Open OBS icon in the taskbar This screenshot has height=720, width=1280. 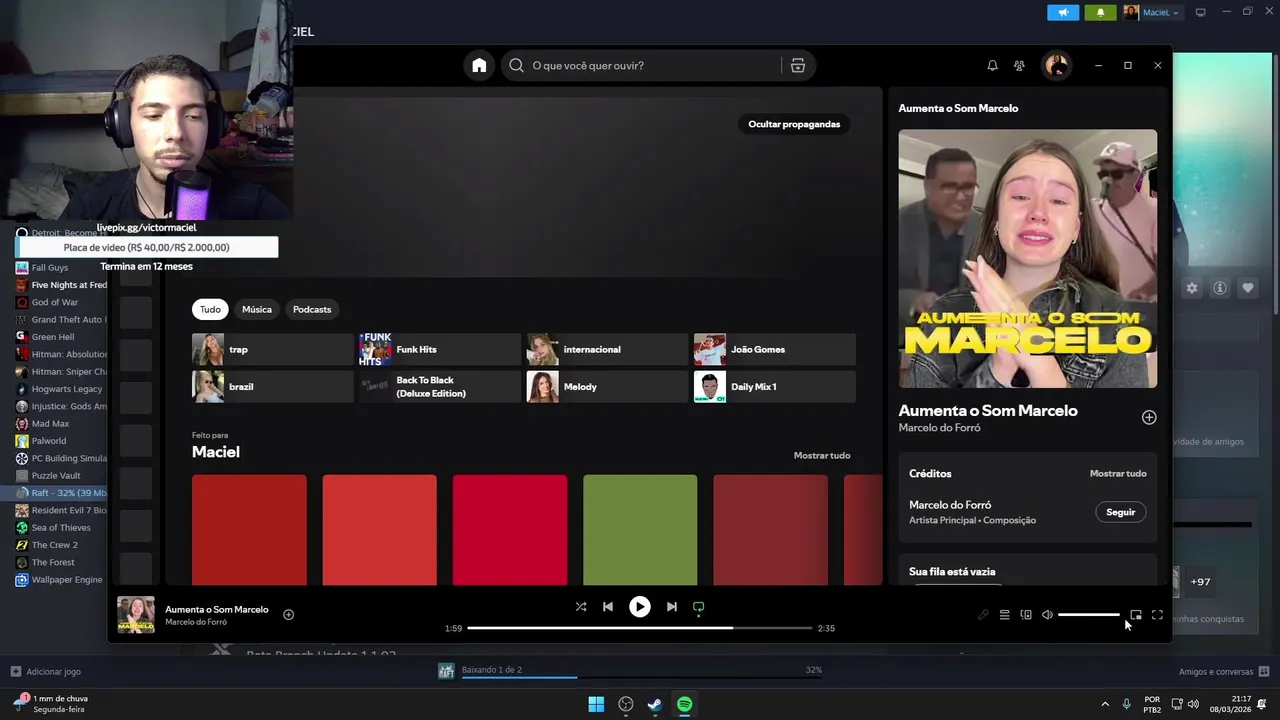[626, 704]
